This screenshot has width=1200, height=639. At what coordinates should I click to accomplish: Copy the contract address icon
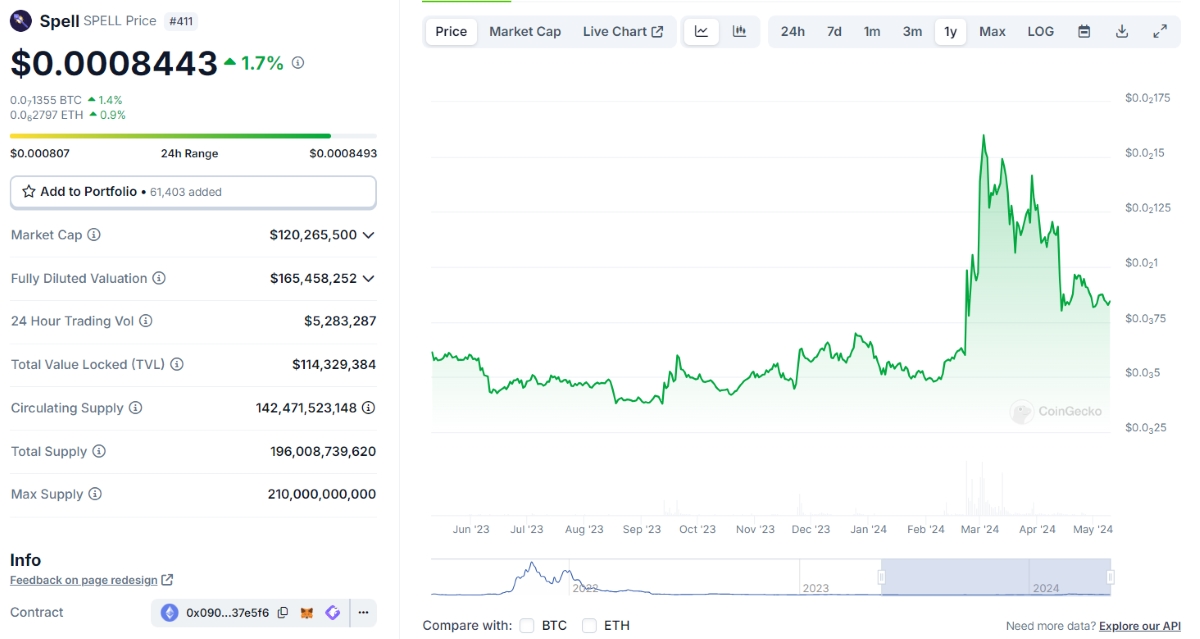pyautogui.click(x=283, y=613)
